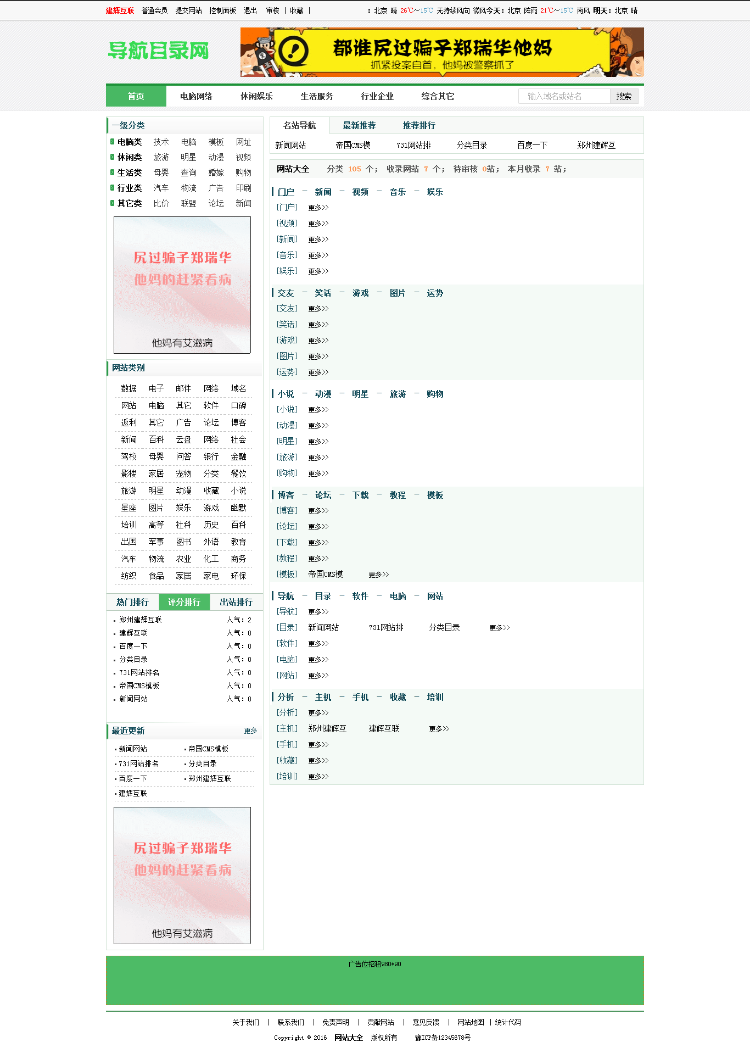Image resolution: width=750 pixels, height=1048 pixels.
Task: Open the 休闲类 primary category
Action: pos(129,157)
